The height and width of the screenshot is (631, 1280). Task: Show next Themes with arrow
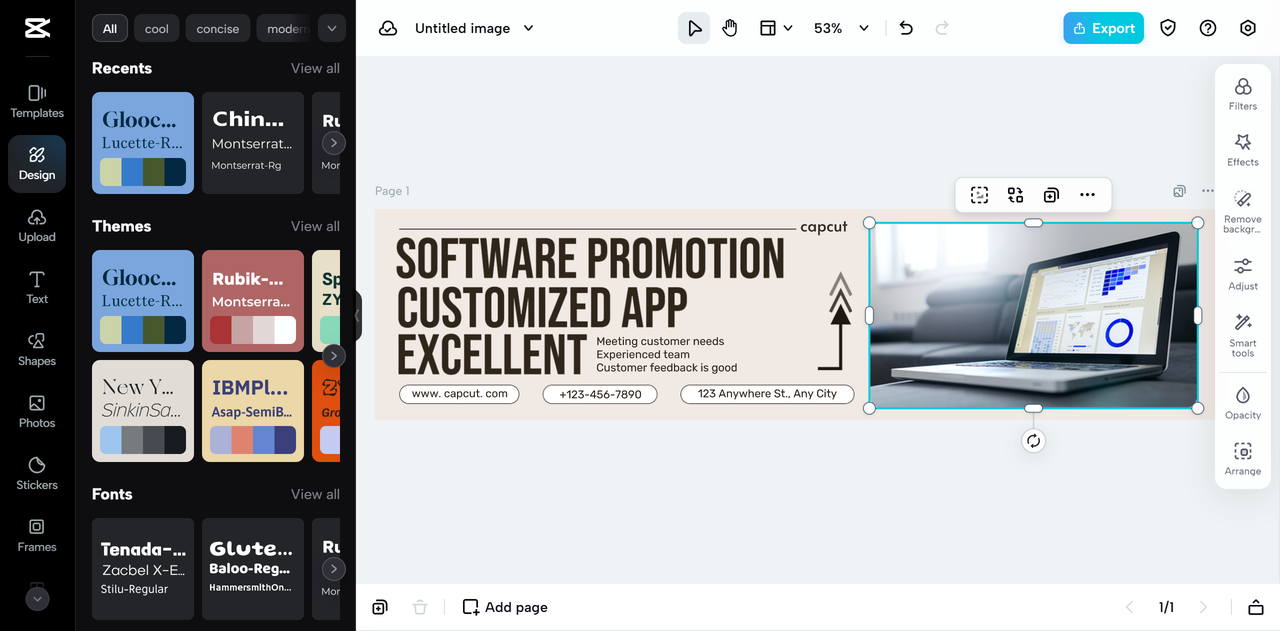[333, 356]
